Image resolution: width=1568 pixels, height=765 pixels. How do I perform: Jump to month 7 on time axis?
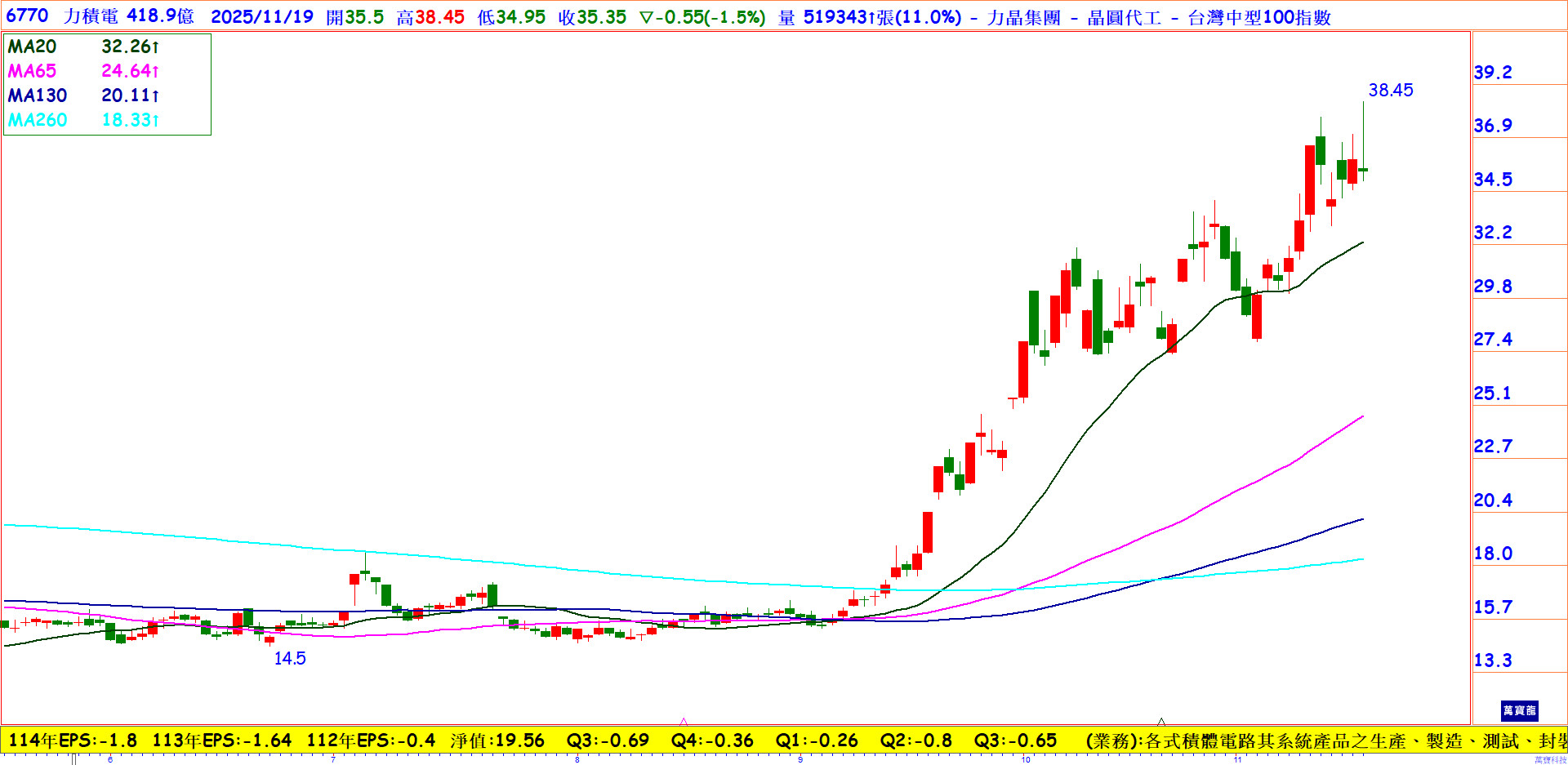click(x=332, y=759)
